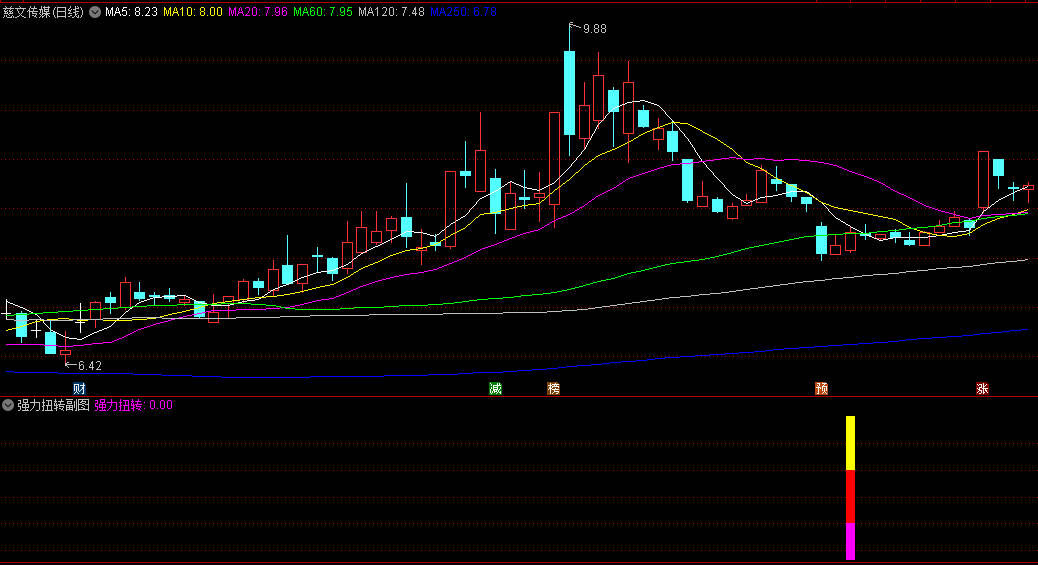Click the green 减 marker icon
The height and width of the screenshot is (565, 1038).
click(x=495, y=388)
